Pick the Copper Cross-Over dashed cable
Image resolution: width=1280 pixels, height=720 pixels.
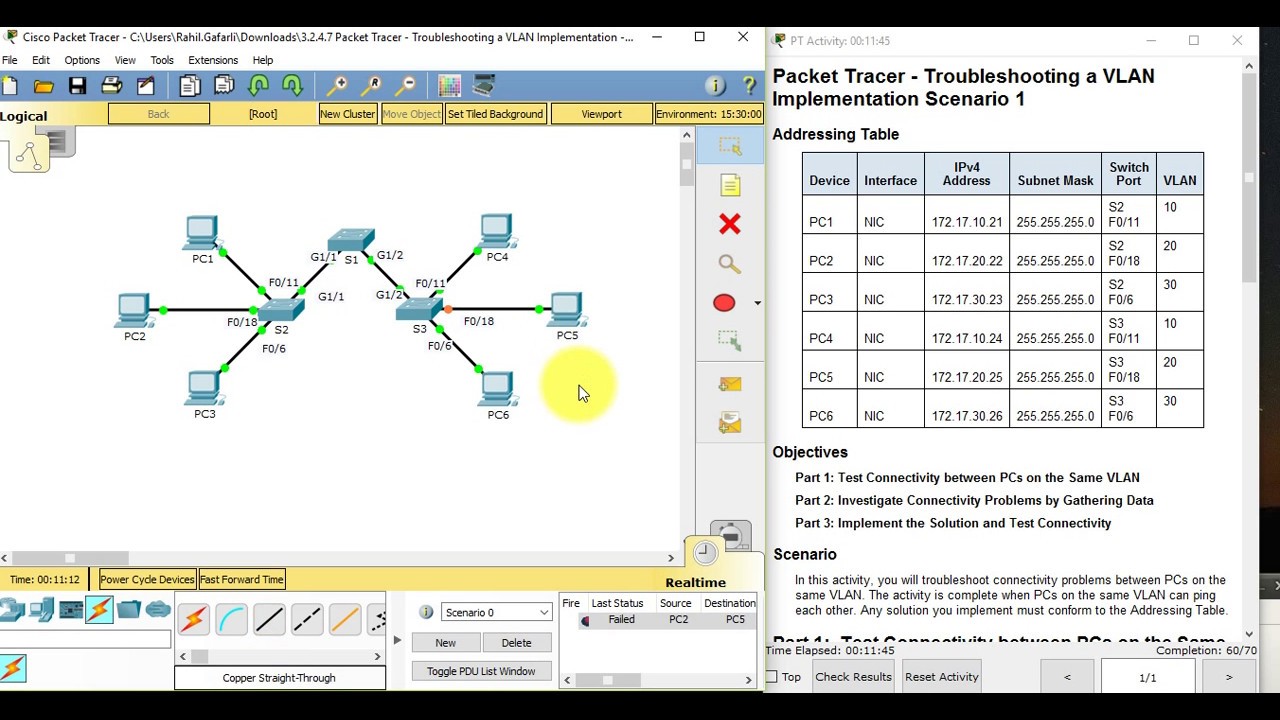click(x=307, y=620)
